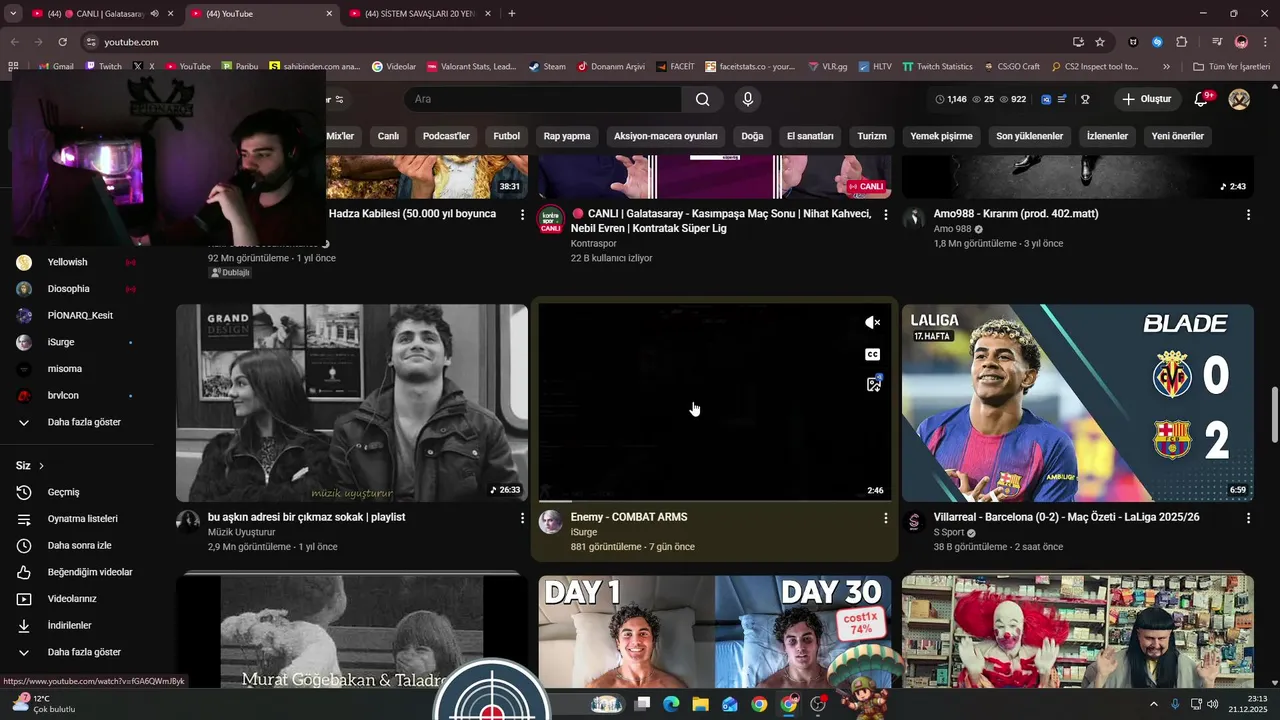
Task: Click the image icon on Enemy preview
Action: 873,384
